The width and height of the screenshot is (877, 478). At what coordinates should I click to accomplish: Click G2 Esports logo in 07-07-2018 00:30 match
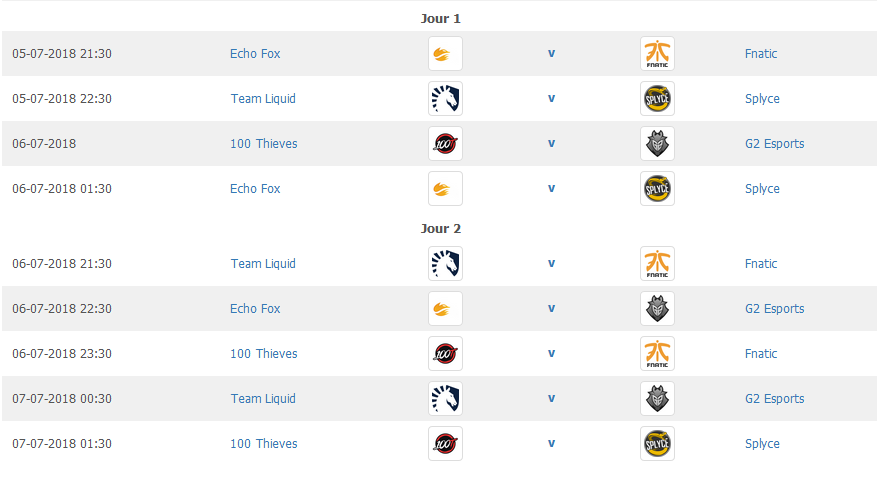pos(657,399)
